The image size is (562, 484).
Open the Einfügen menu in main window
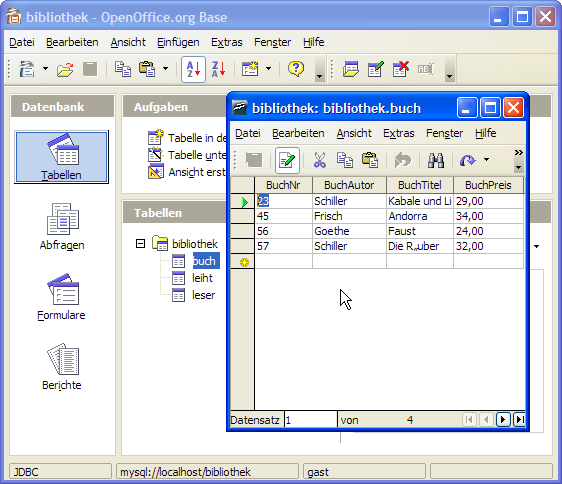[x=178, y=42]
